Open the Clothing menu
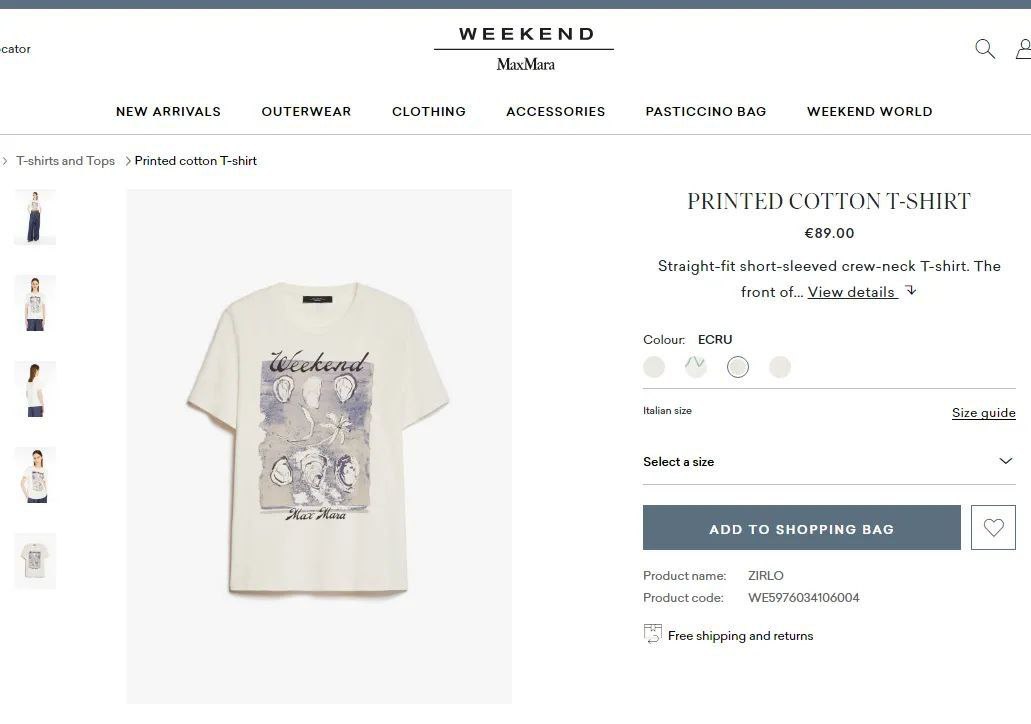The width and height of the screenshot is (1031, 724). (x=429, y=112)
